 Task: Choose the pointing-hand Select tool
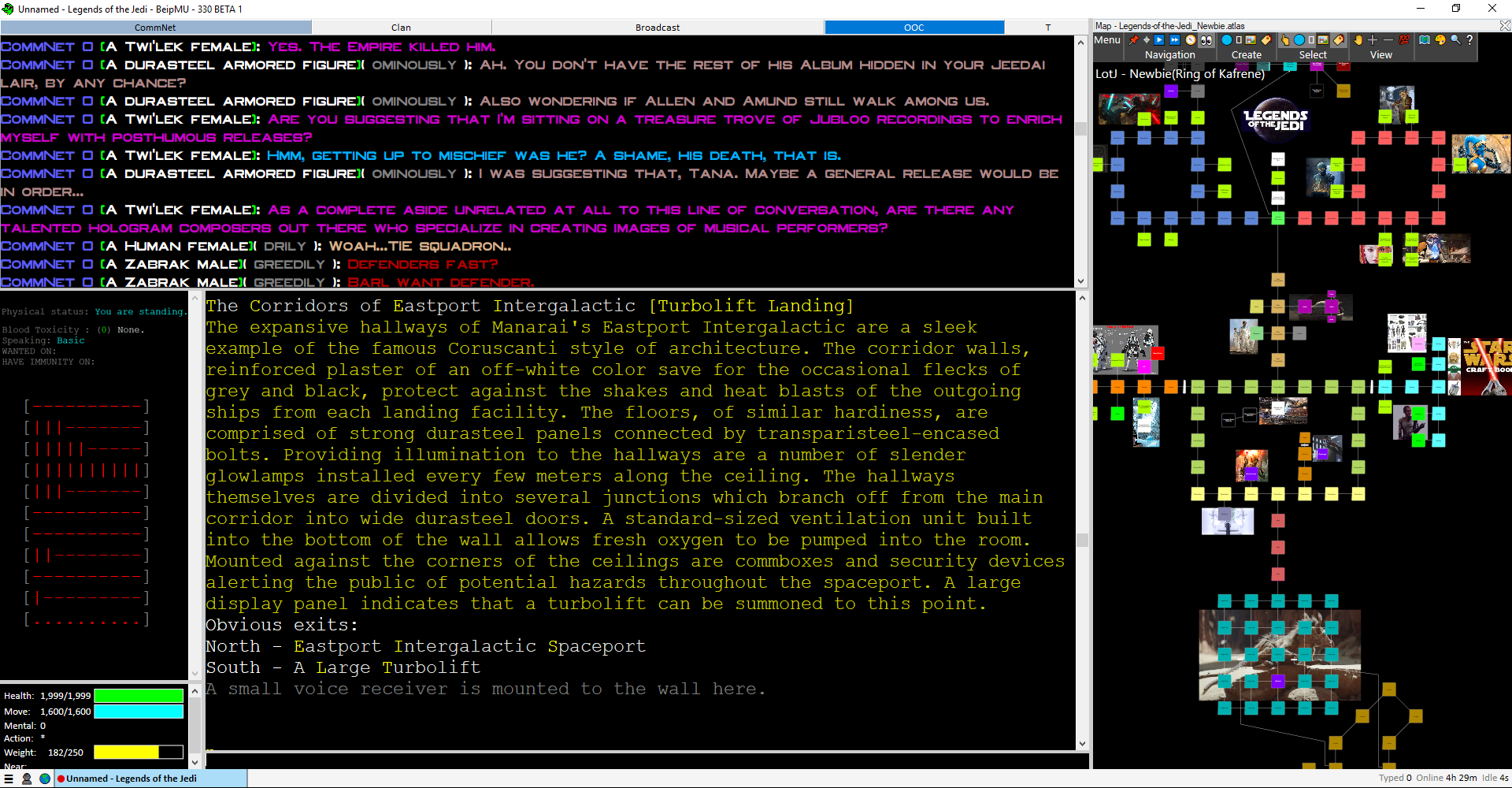click(1285, 40)
